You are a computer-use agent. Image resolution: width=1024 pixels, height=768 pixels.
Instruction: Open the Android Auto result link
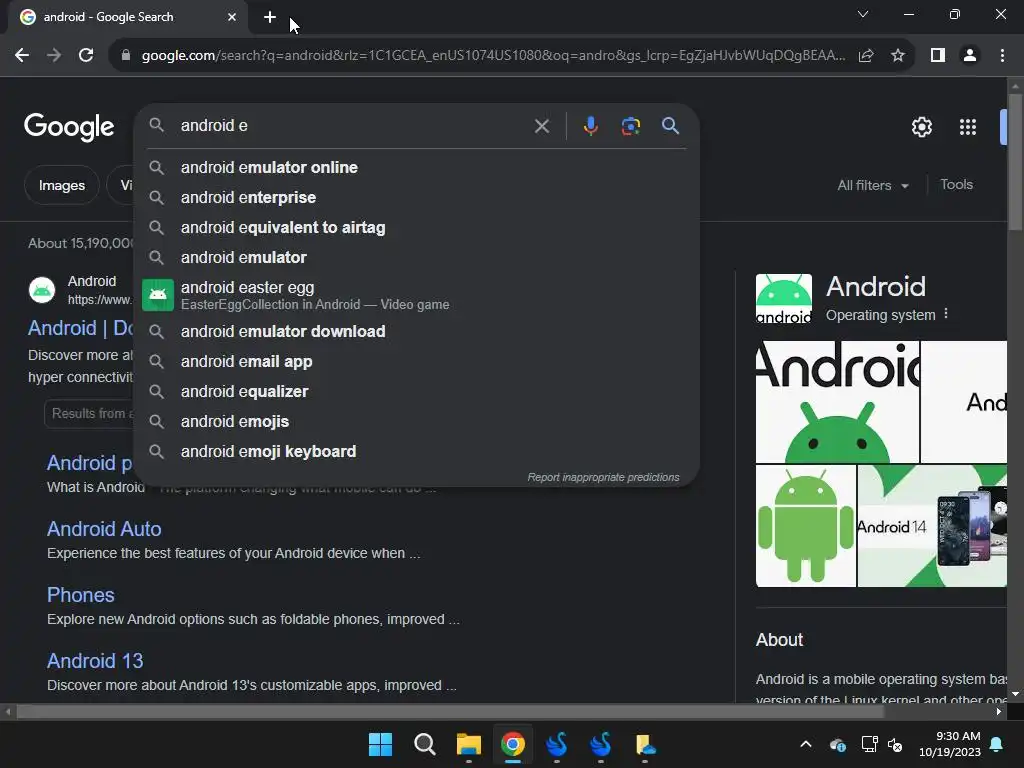pos(104,528)
